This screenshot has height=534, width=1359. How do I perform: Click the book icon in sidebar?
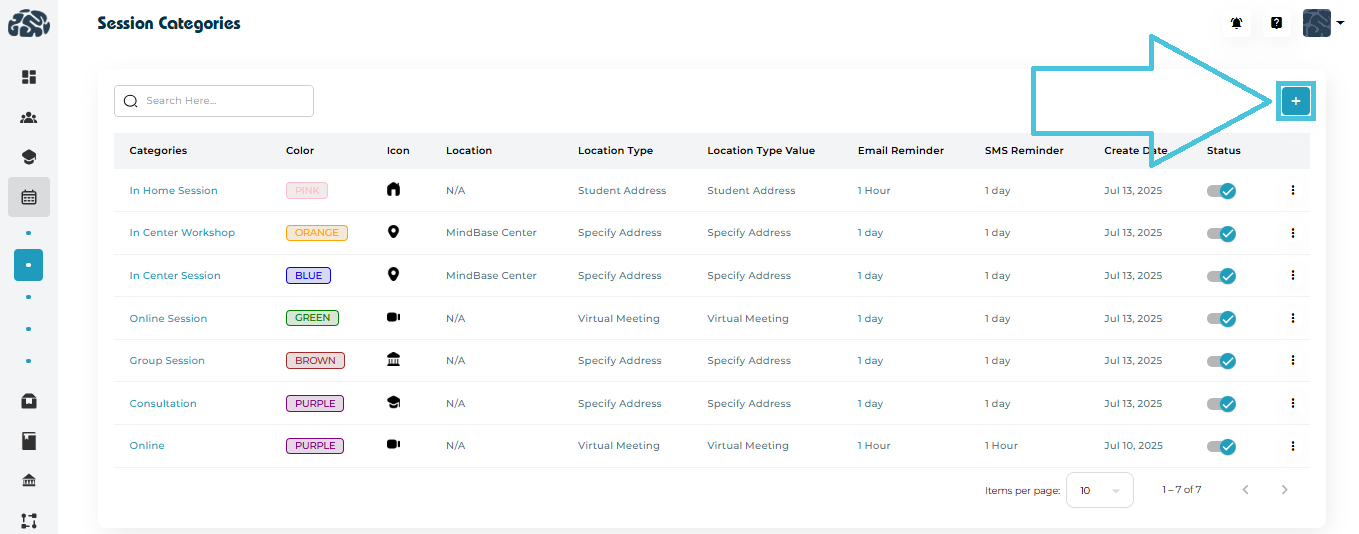coord(29,440)
